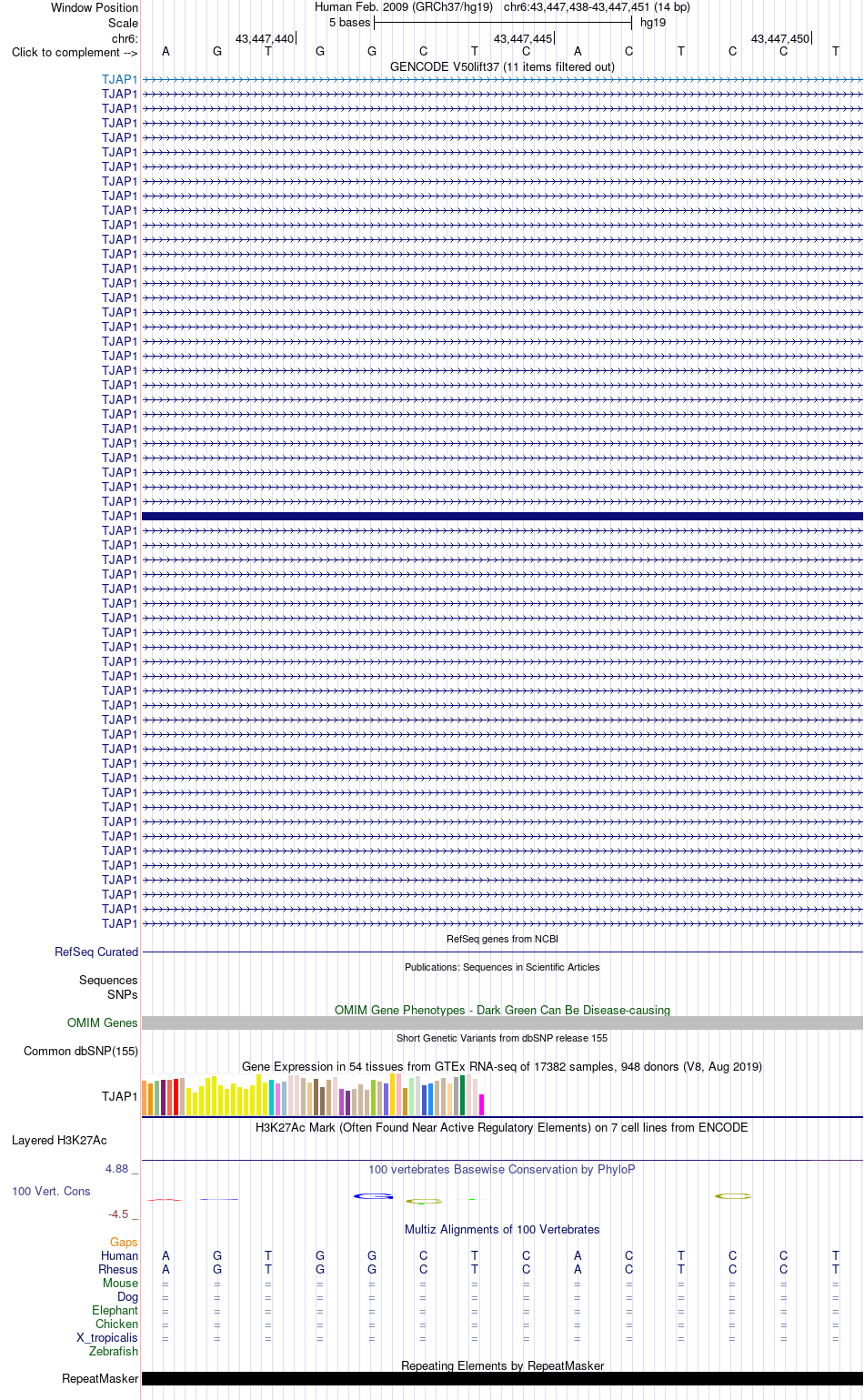Click the 43,447,440 ruler position marker
The height and width of the screenshot is (1400, 864).
click(265, 38)
